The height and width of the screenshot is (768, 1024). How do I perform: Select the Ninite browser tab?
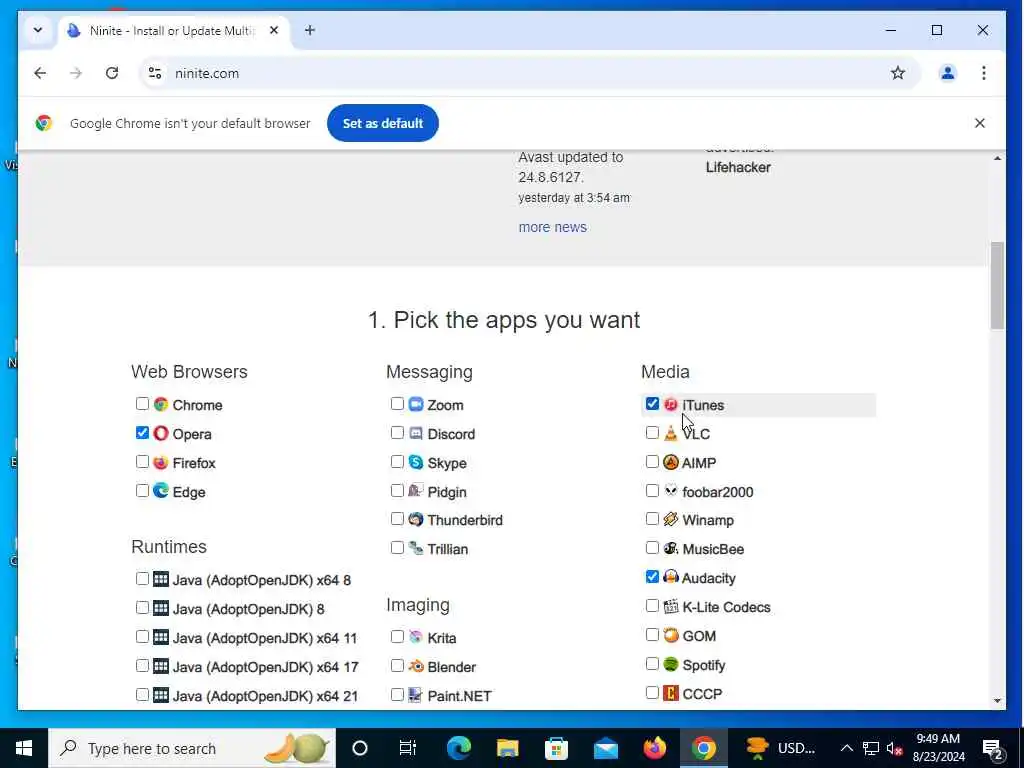[x=175, y=31]
